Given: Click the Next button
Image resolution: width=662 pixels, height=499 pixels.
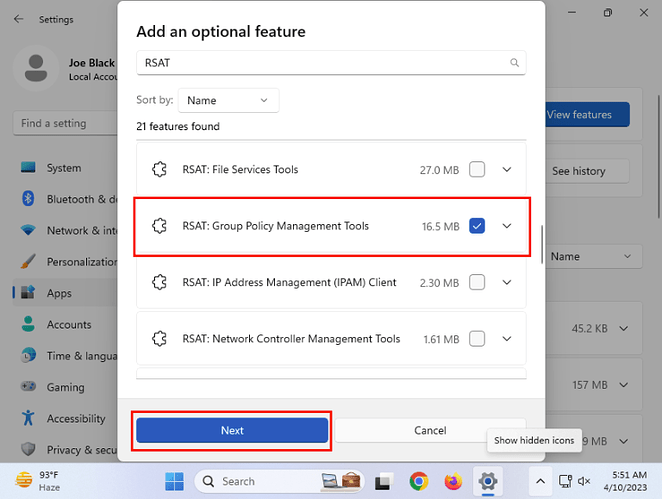Looking at the screenshot, I should [x=232, y=430].
